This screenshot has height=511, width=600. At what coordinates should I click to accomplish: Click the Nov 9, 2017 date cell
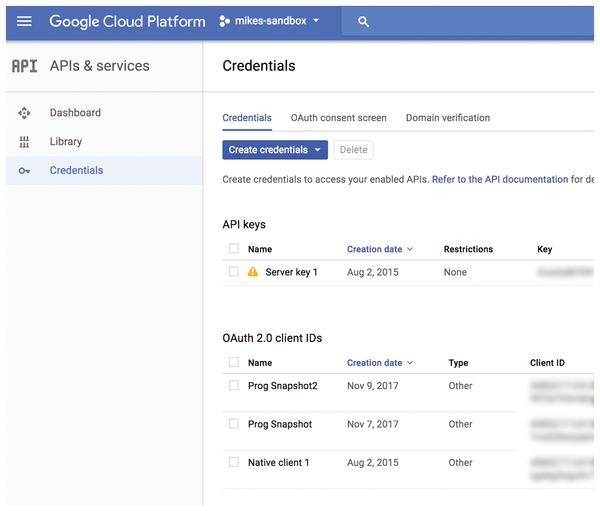pyautogui.click(x=373, y=386)
